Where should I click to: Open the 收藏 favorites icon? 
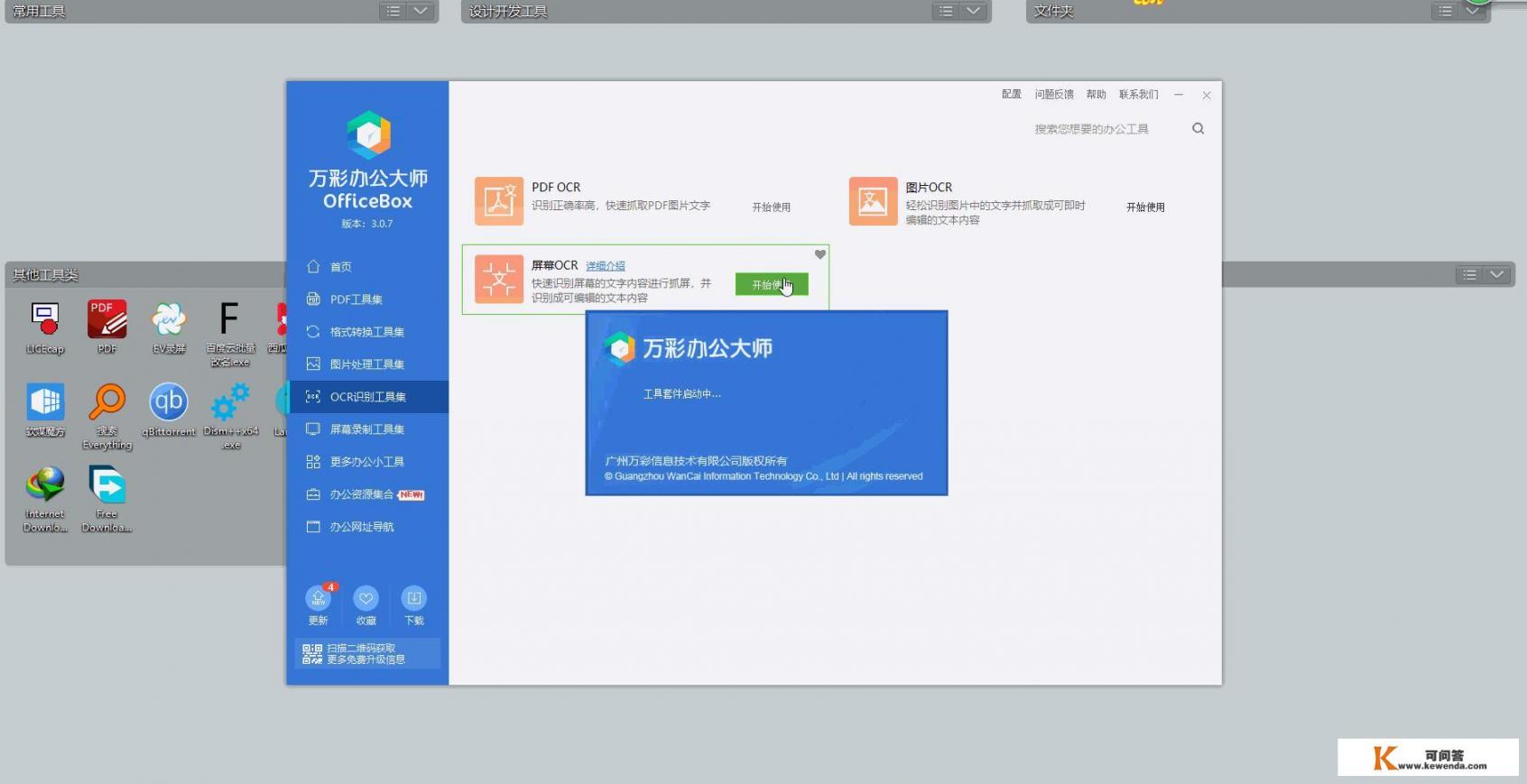(x=366, y=598)
